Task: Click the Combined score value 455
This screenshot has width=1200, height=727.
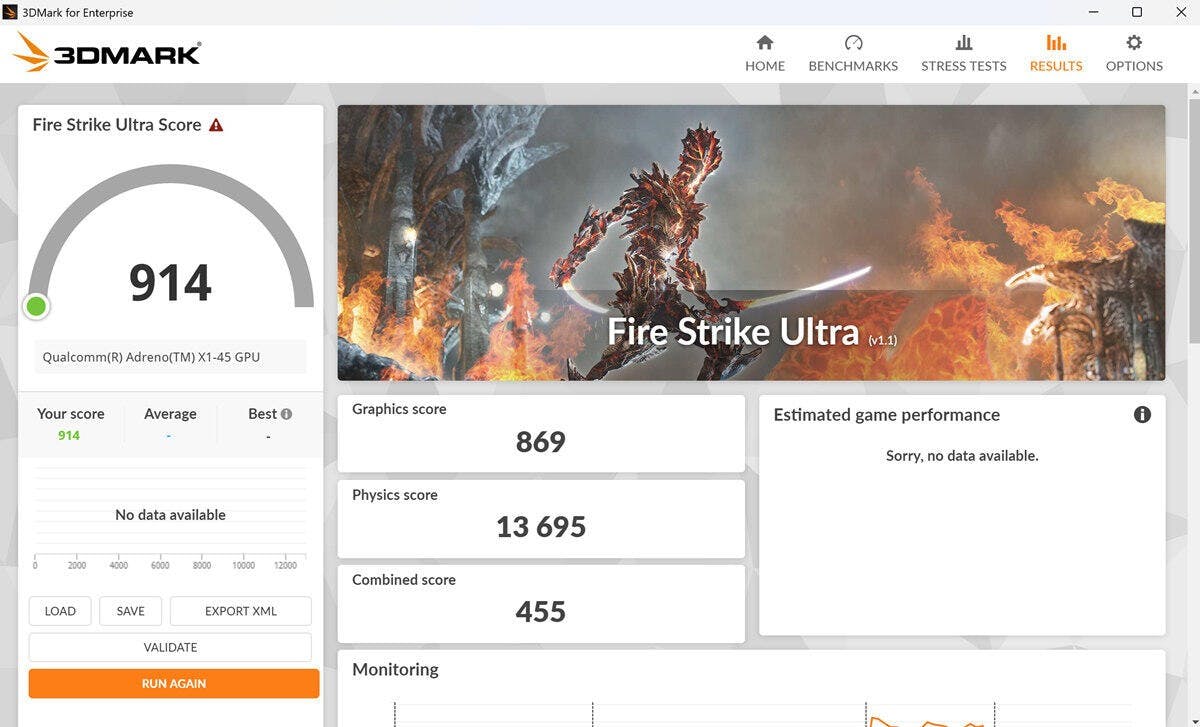Action: pyautogui.click(x=541, y=611)
